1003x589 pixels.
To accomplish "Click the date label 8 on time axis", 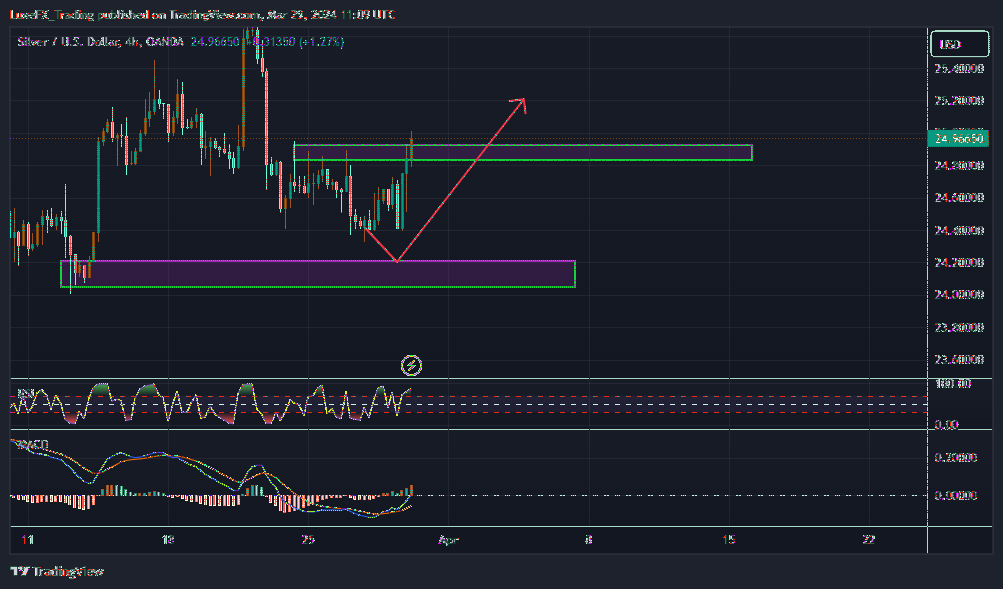I will [588, 540].
